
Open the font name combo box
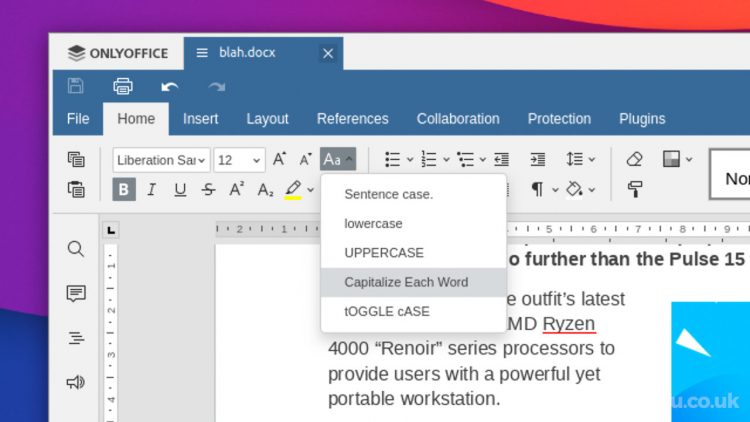pyautogui.click(x=161, y=160)
